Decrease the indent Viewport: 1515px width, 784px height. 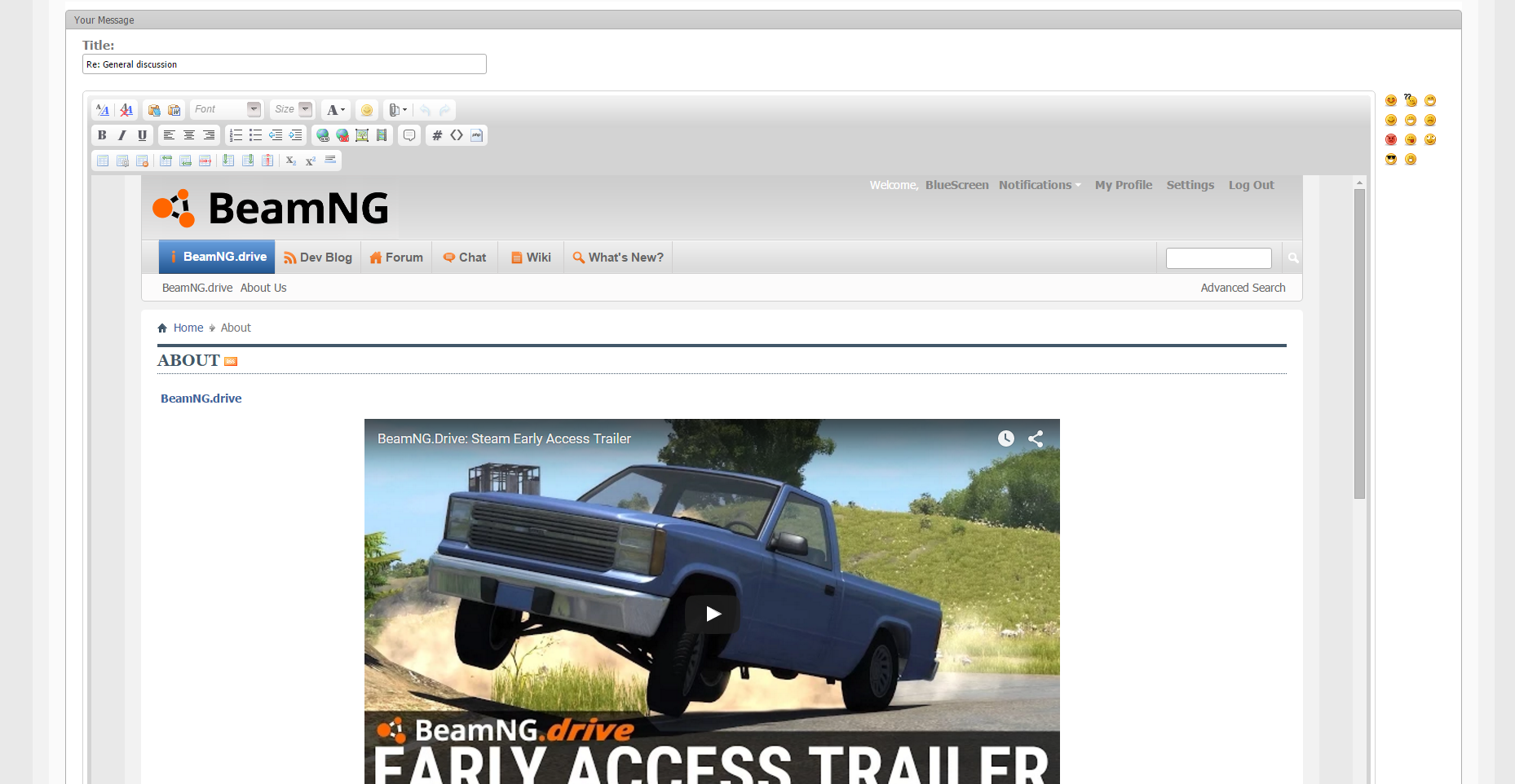pyautogui.click(x=276, y=135)
